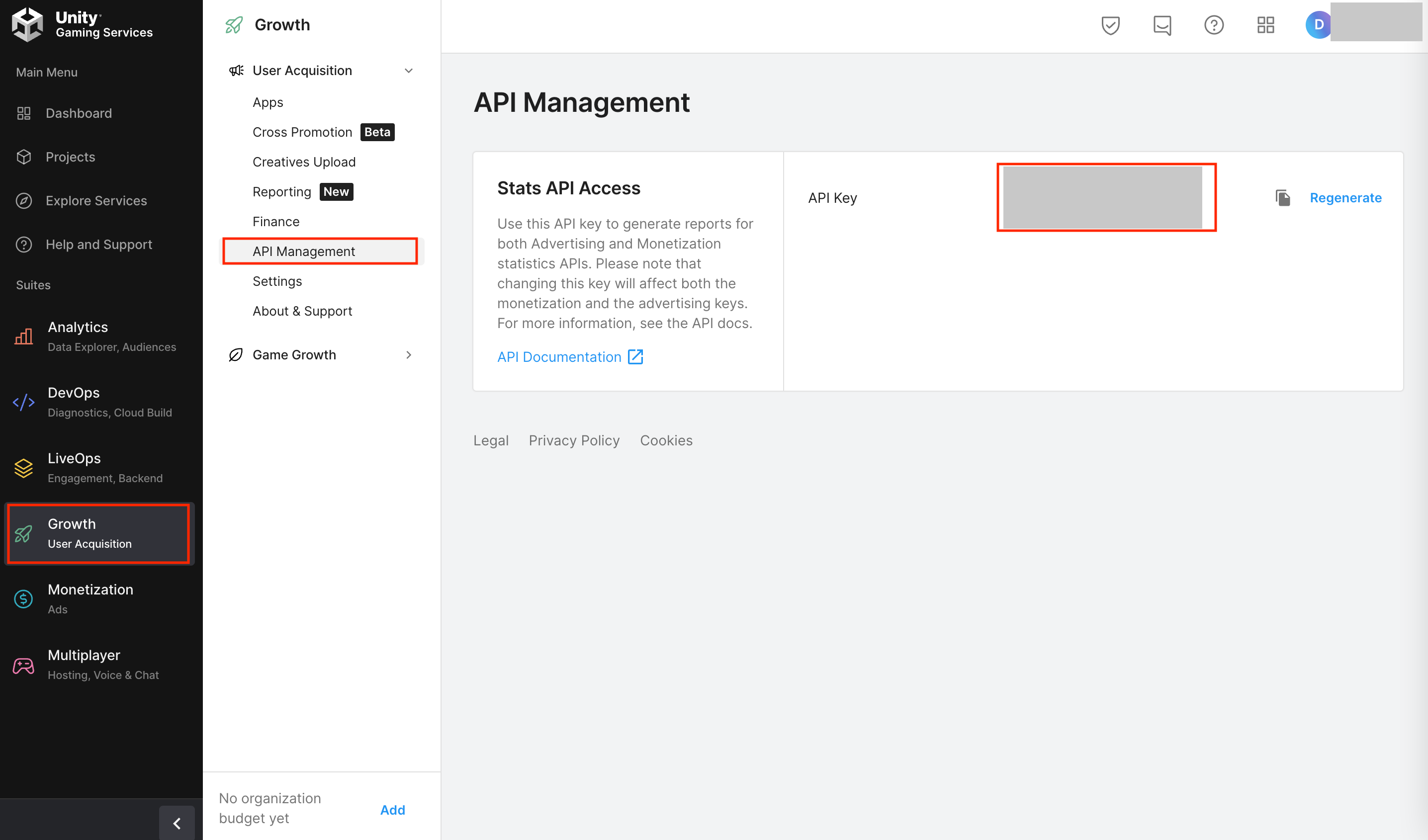Open the feedback chat icon in header

coord(1161,25)
